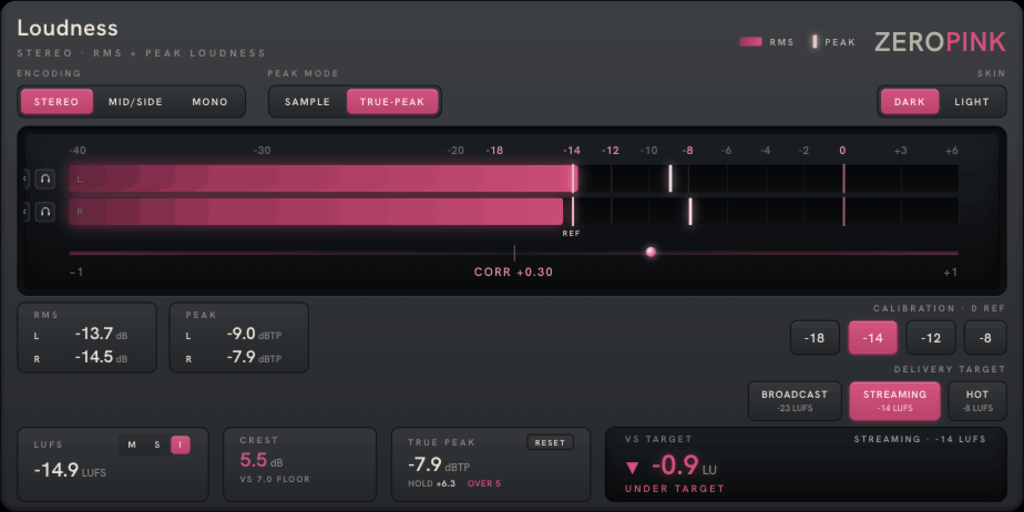
Task: Click RMS R value -14.5 dB
Action: coord(101,358)
